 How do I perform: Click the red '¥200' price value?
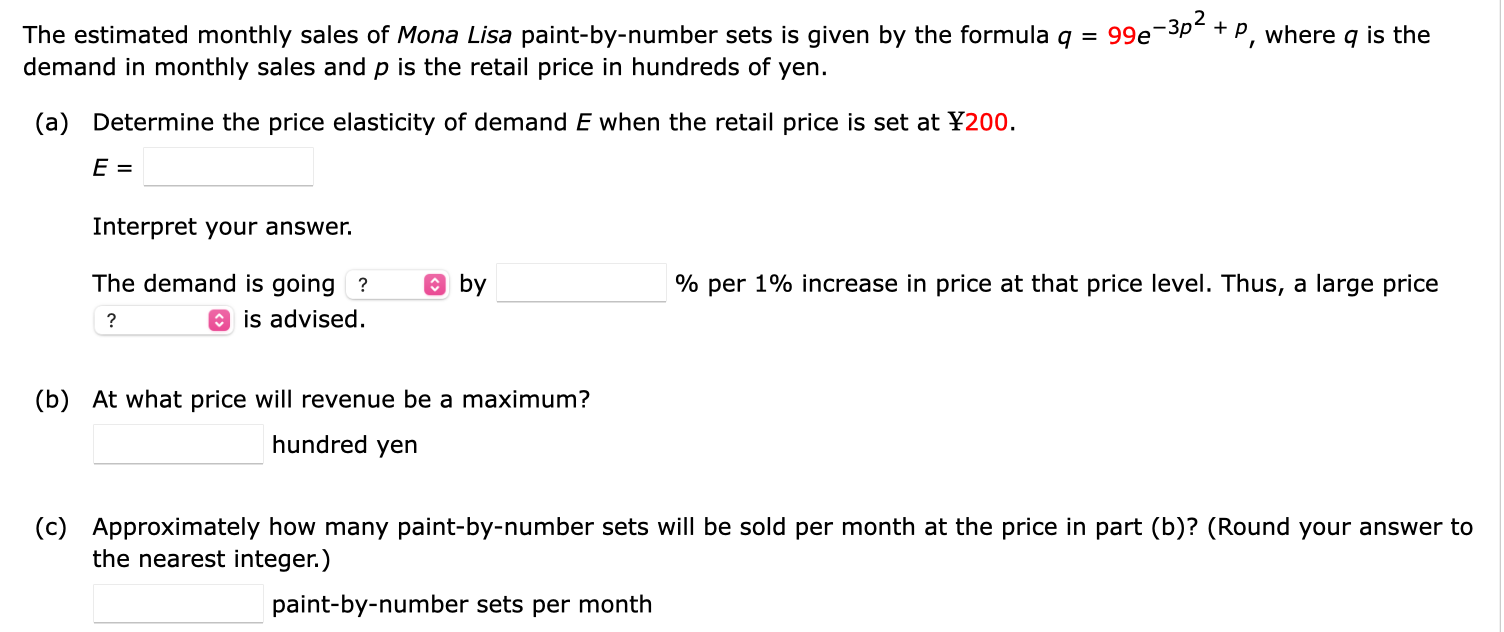983,122
